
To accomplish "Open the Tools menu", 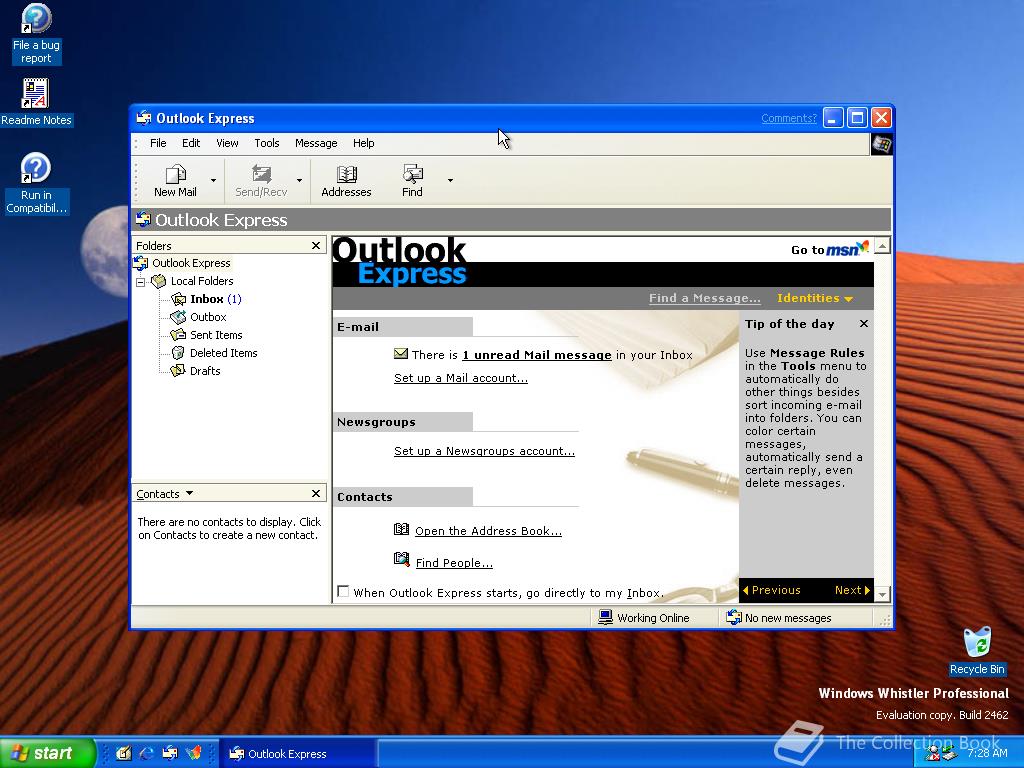I will tap(266, 143).
